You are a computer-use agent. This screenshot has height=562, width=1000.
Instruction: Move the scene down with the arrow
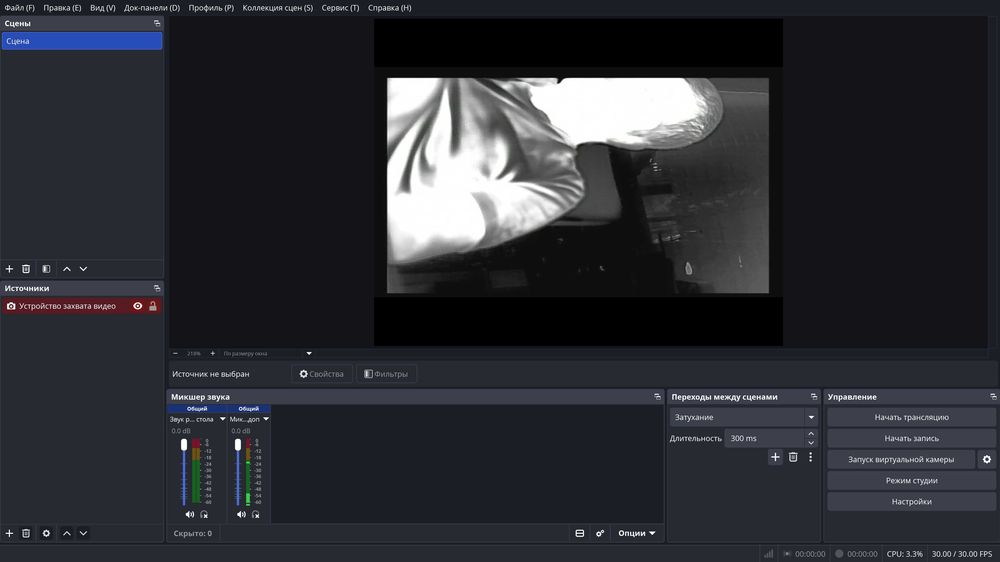coord(84,269)
